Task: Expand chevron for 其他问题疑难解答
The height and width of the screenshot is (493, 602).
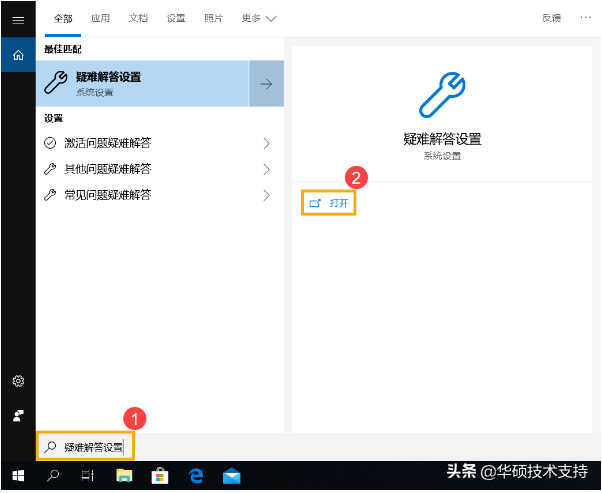Action: [267, 169]
